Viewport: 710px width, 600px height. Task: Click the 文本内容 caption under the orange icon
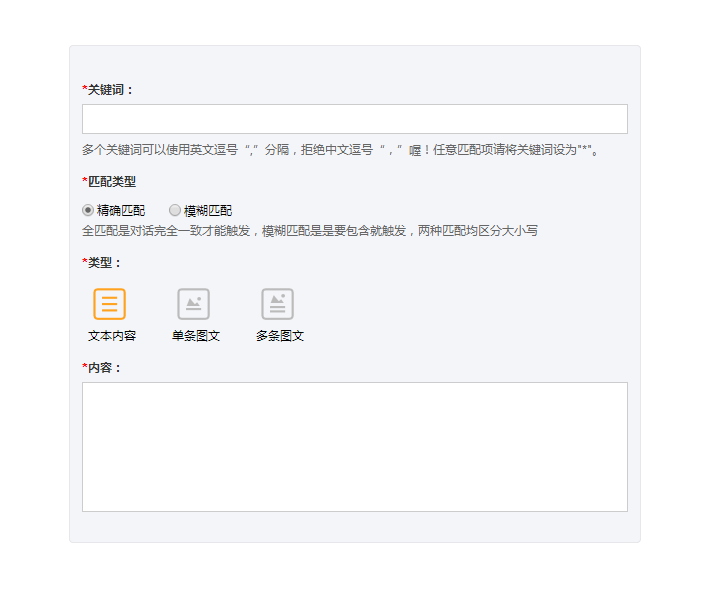click(x=112, y=336)
